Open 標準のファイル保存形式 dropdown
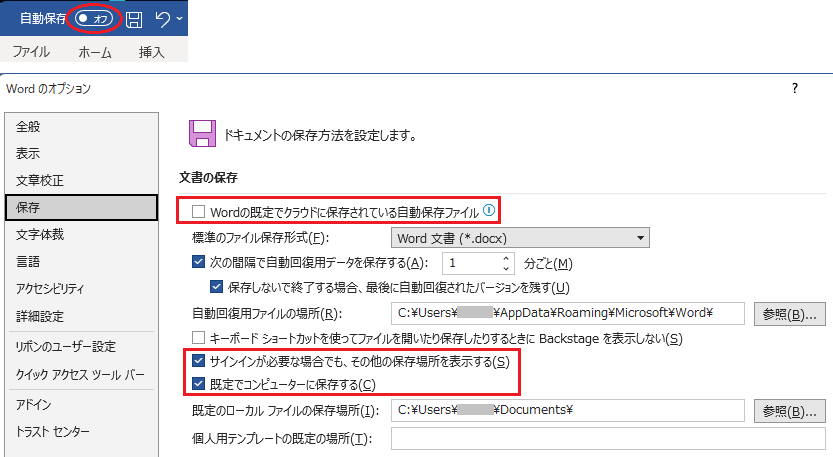The width and height of the screenshot is (833, 457). tap(520, 238)
